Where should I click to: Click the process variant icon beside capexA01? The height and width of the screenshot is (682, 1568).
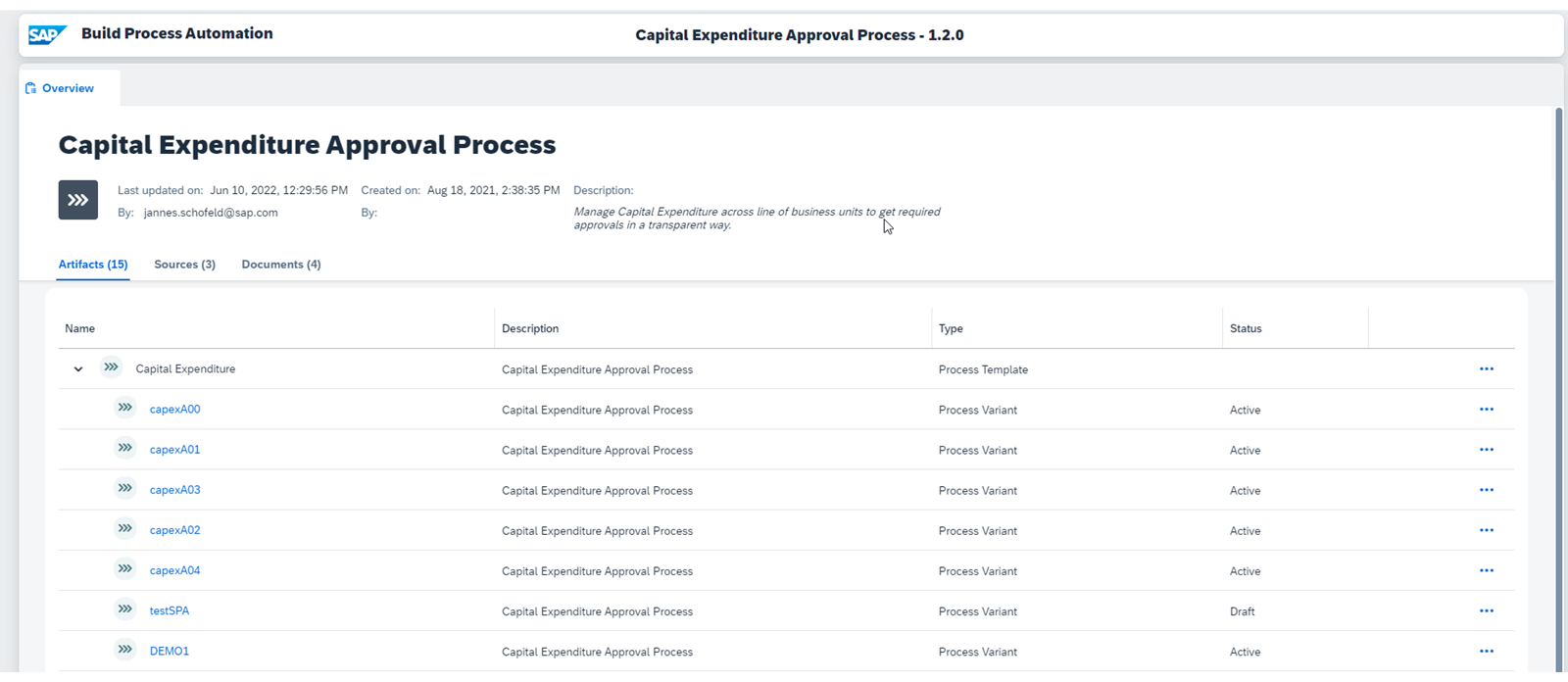tap(125, 448)
